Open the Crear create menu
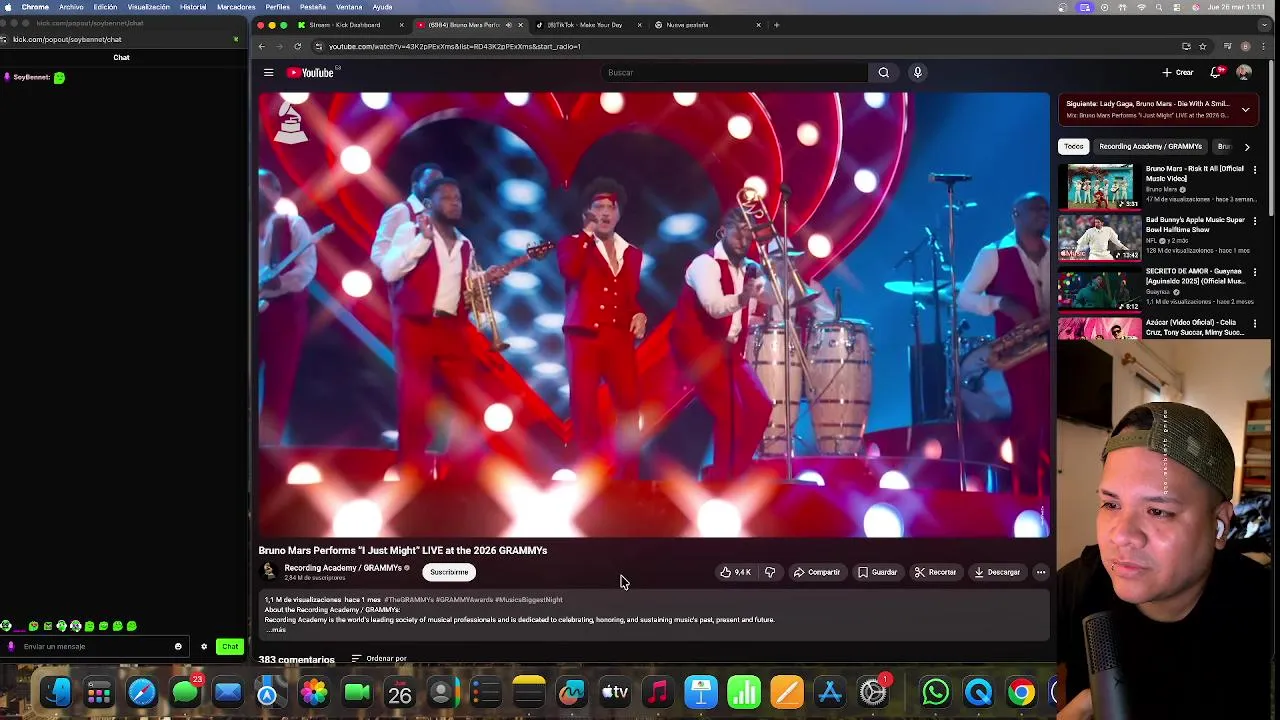Viewport: 1280px width, 720px height. coord(1178,72)
